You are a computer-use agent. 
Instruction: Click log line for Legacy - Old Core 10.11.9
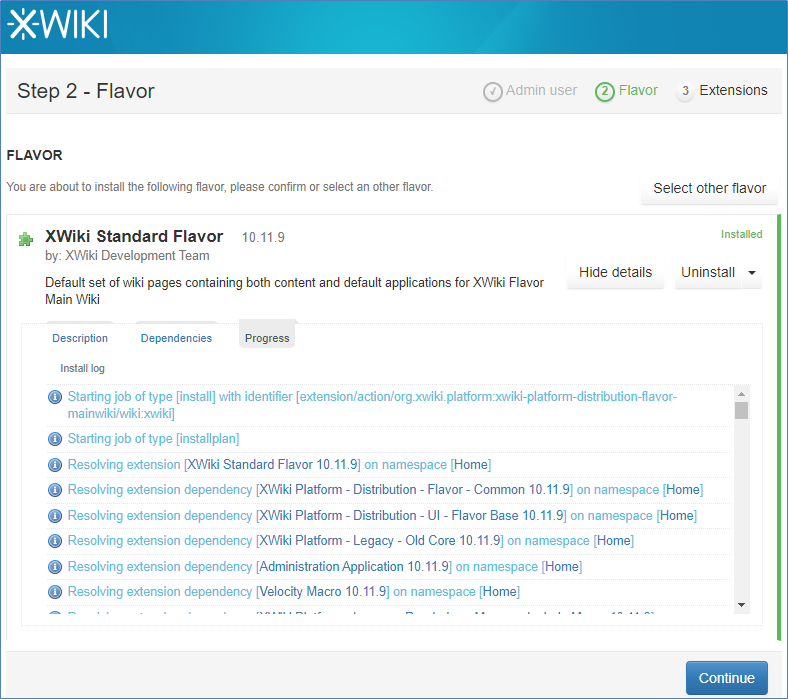coord(351,541)
